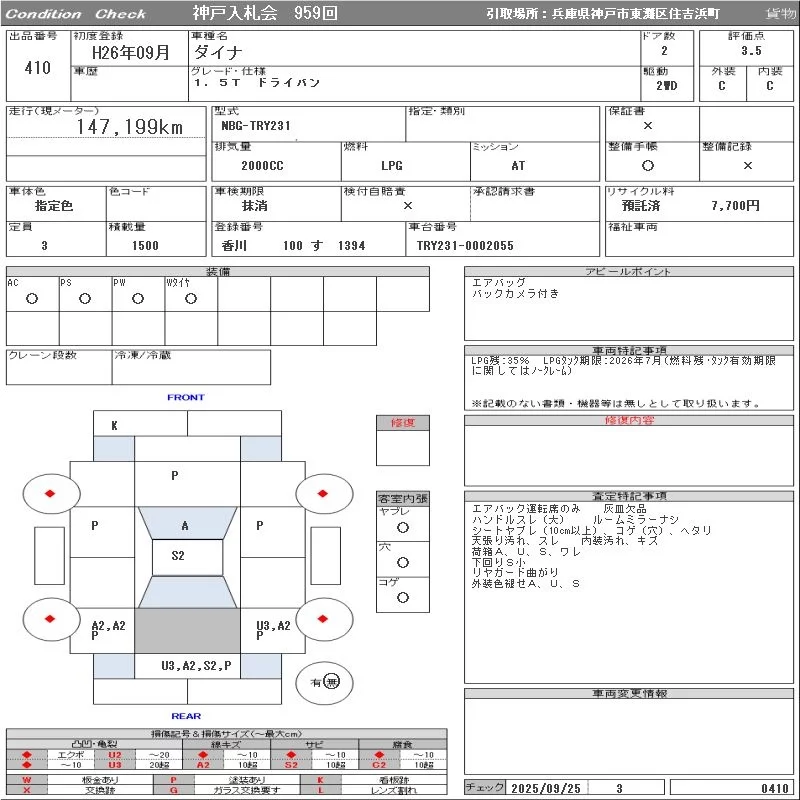Screen dimensions: 800x800
Task: Click the circle under ヤブレ
Action: [x=403, y=528]
